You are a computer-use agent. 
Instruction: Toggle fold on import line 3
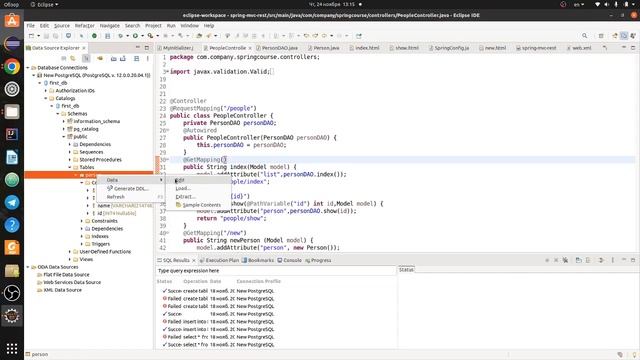[167, 72]
